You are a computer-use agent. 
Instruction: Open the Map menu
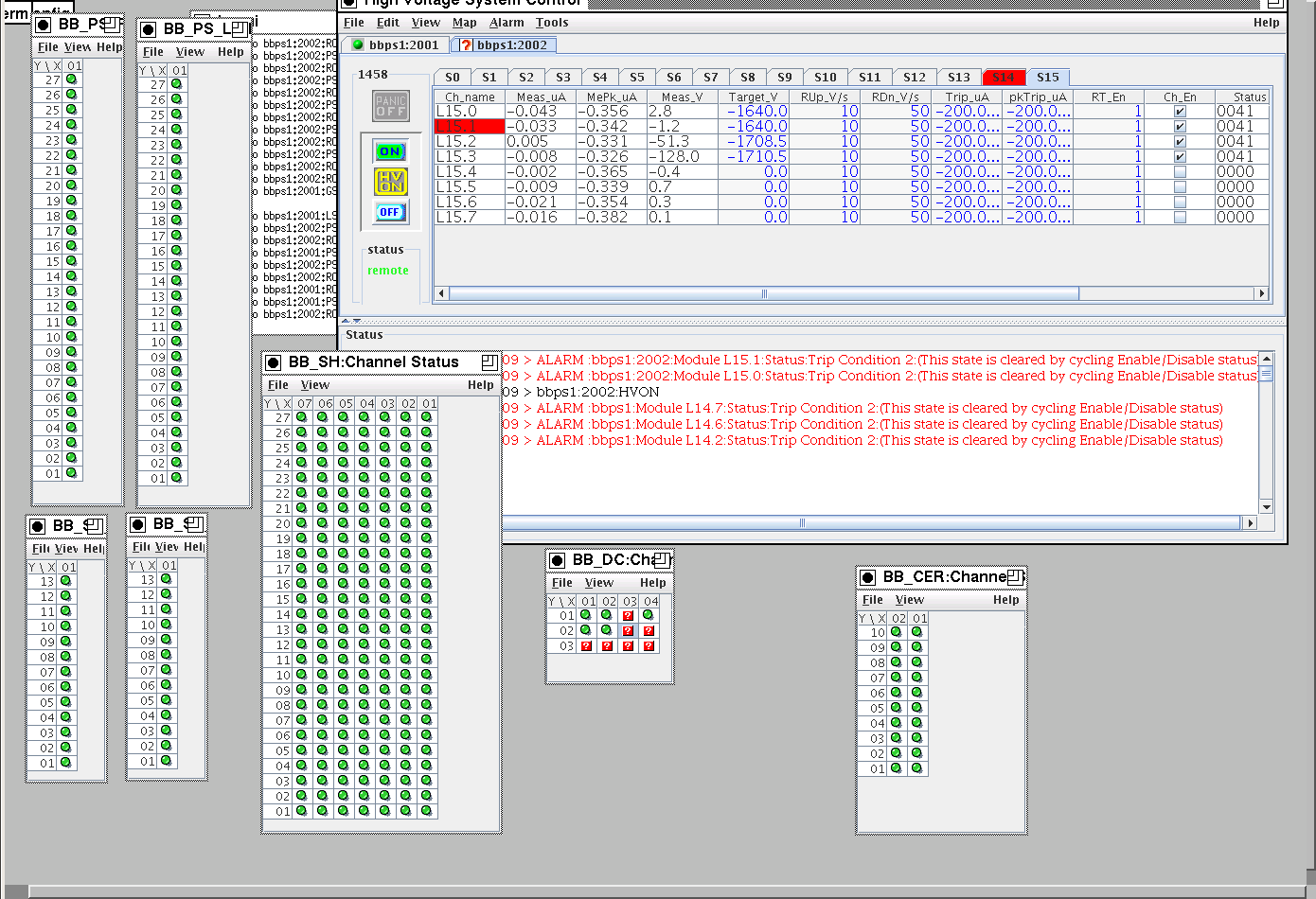(x=465, y=23)
